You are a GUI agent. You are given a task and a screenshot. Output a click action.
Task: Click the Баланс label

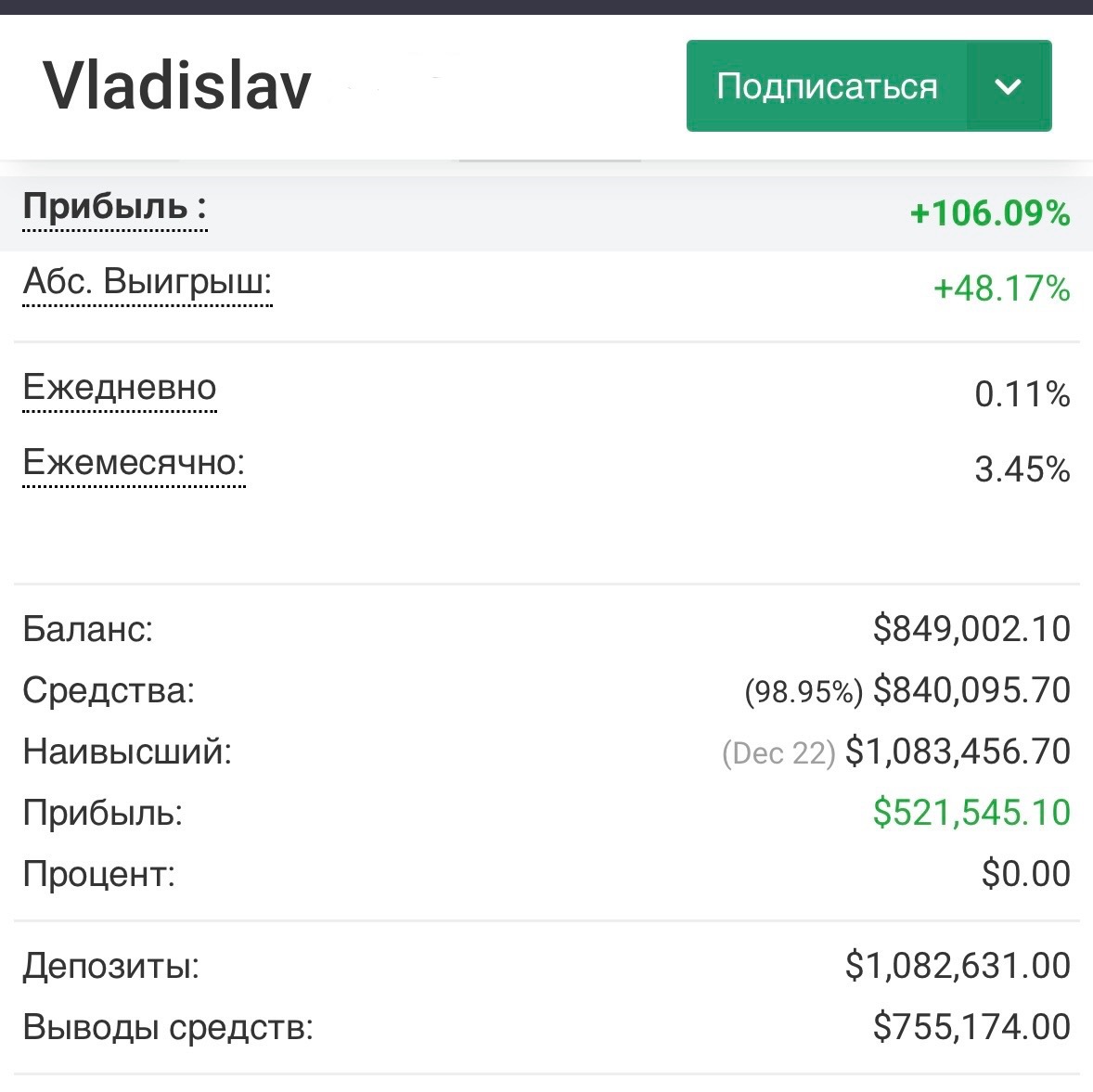point(88,629)
